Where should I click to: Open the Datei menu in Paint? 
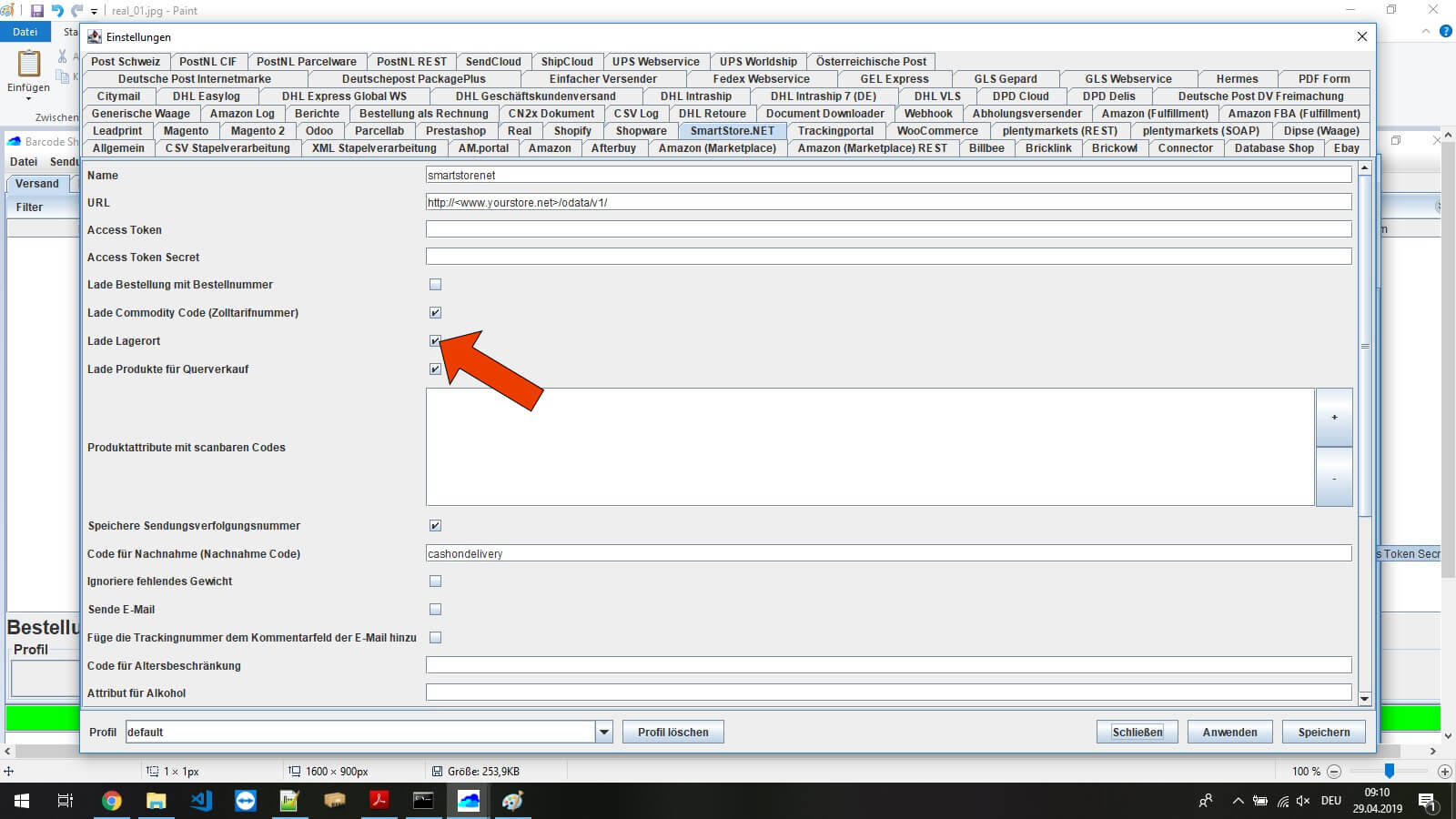25,32
